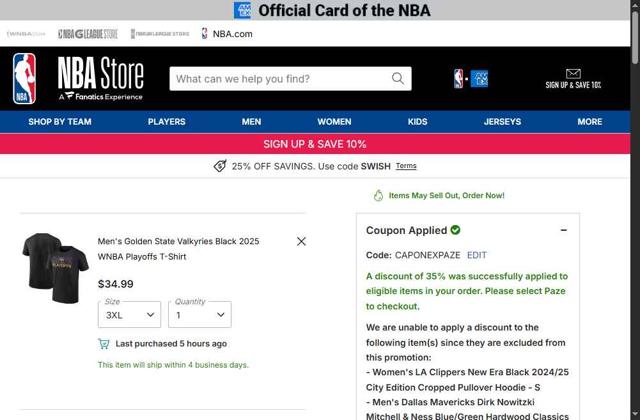Collapse the Coupon Applied section with minus
Screen dimensions: 640x420
pyautogui.click(x=564, y=230)
